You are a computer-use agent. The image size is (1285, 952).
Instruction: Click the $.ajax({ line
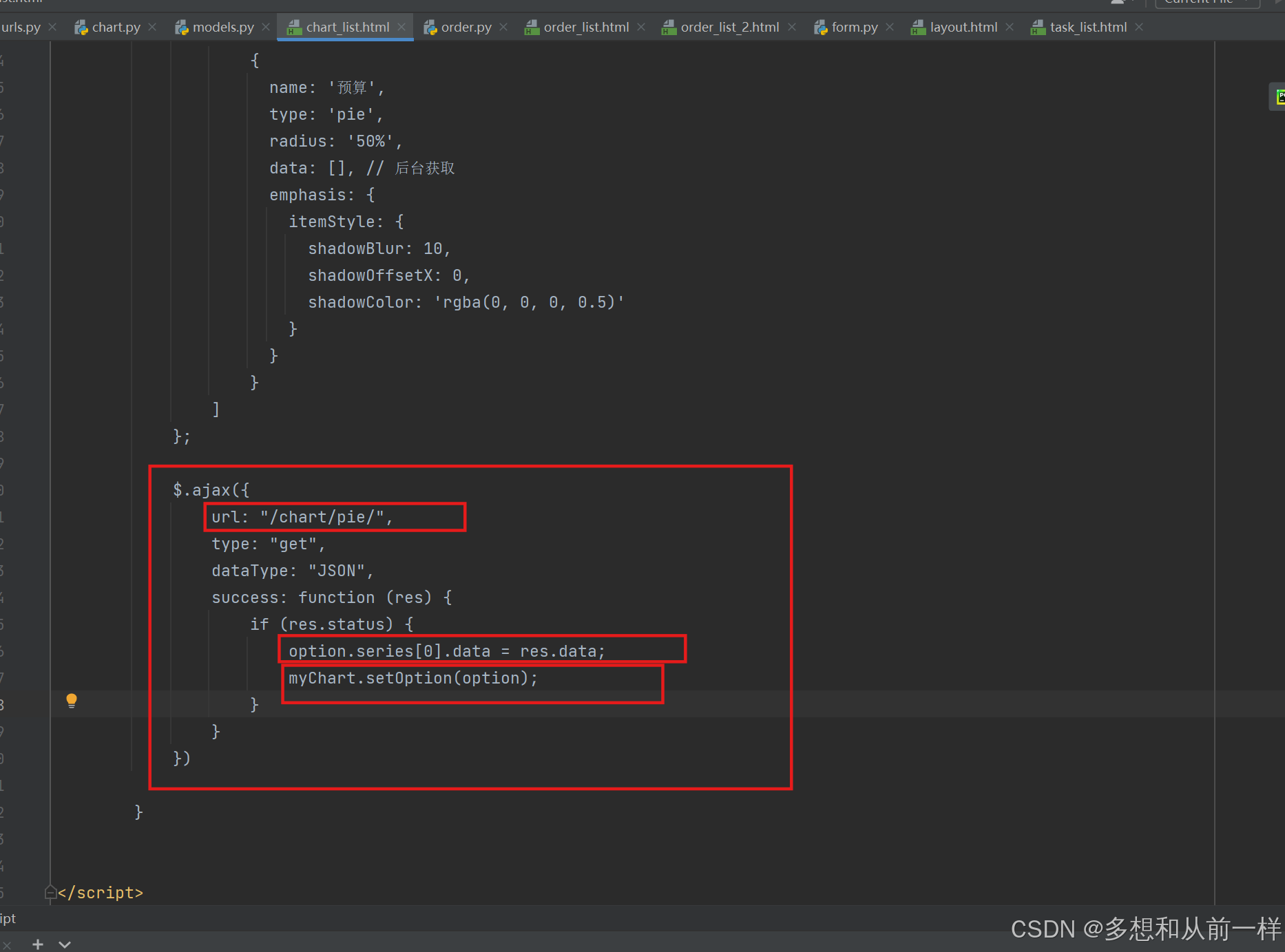[x=211, y=490]
